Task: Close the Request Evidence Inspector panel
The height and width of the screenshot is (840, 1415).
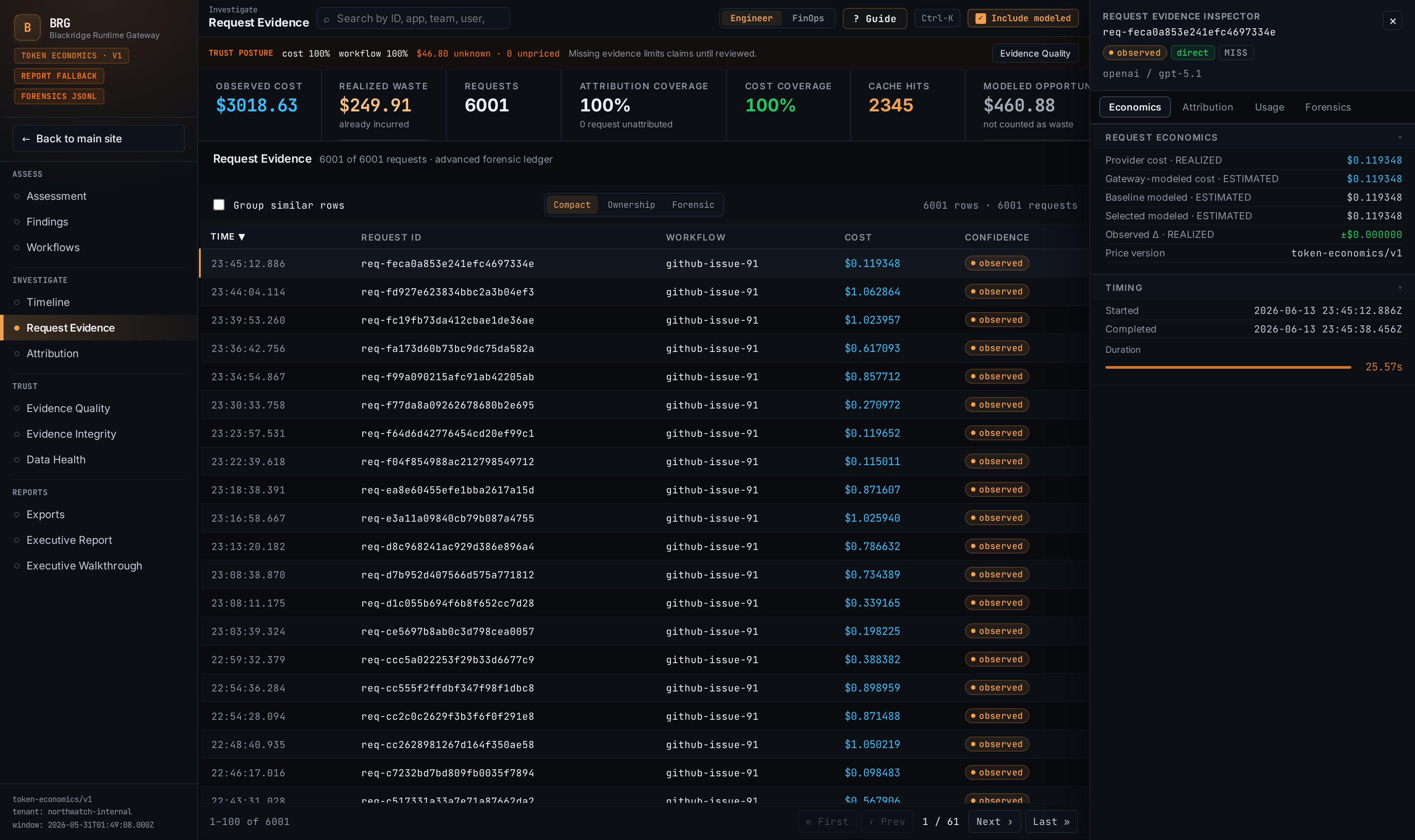Action: tap(1392, 21)
